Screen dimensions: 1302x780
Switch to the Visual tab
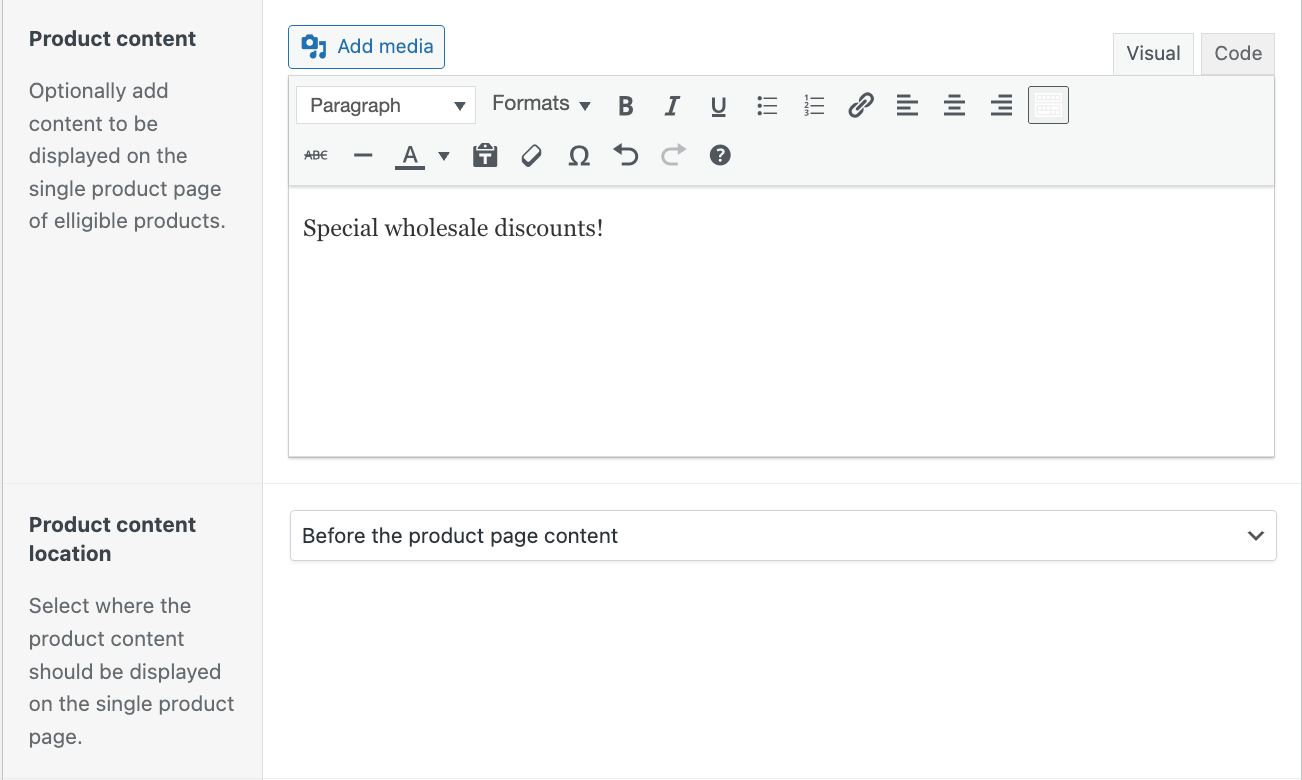pyautogui.click(x=1153, y=54)
